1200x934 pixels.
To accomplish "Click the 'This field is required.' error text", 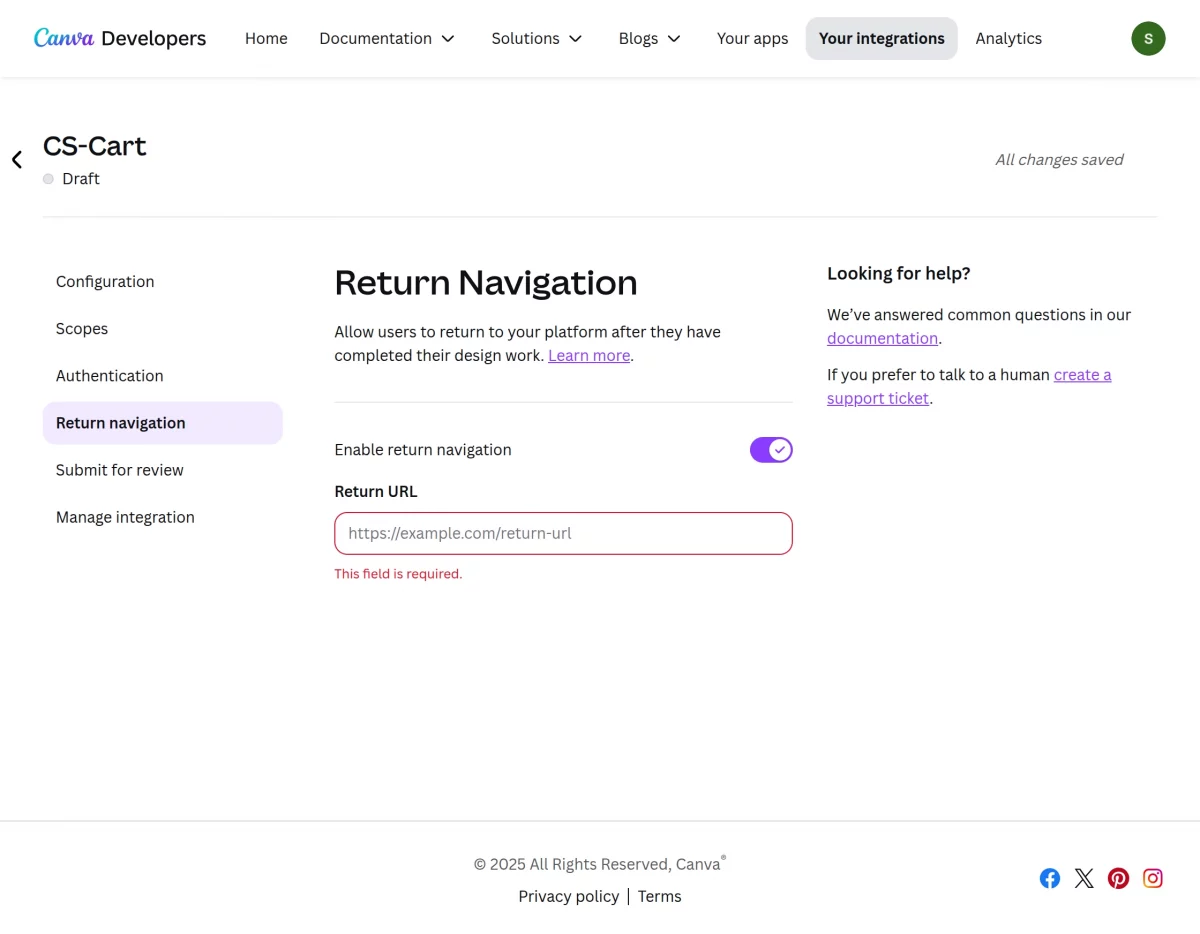I will 398,574.
